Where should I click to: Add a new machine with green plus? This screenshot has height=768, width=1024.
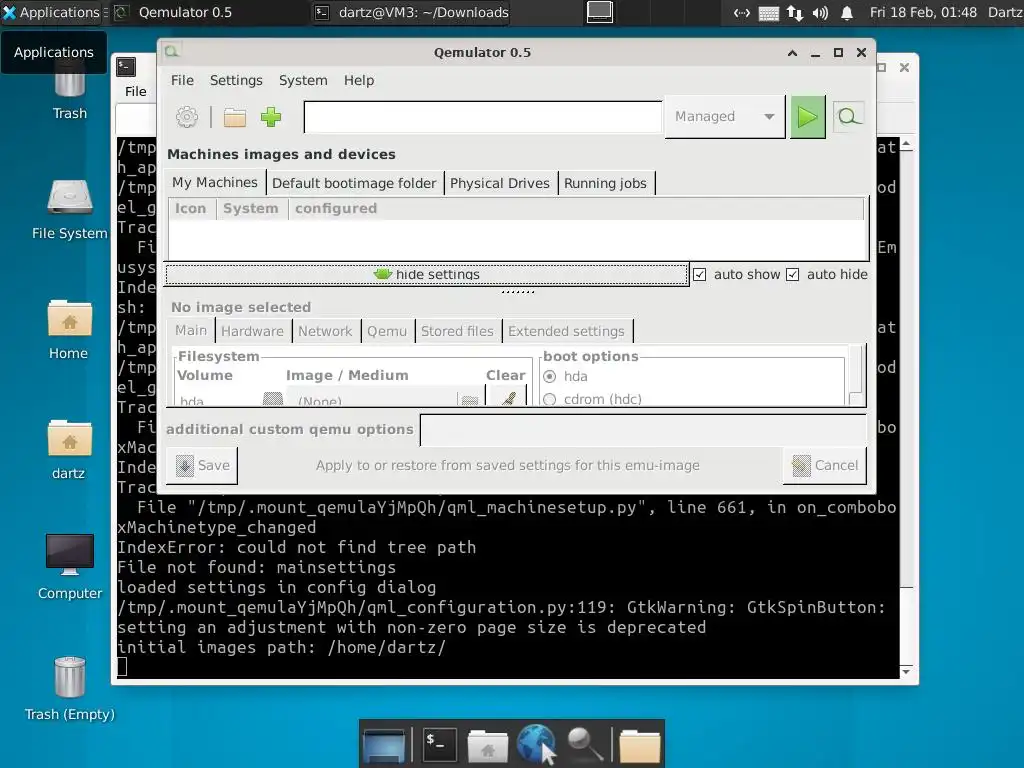[270, 117]
